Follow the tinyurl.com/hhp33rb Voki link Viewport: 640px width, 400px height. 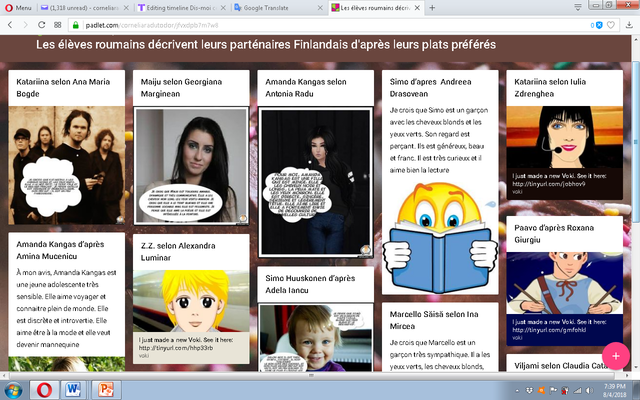coord(176,348)
